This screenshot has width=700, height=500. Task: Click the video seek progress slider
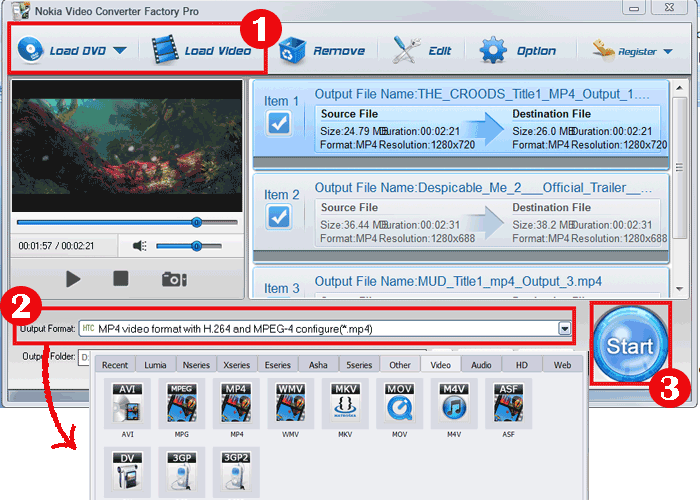127,222
